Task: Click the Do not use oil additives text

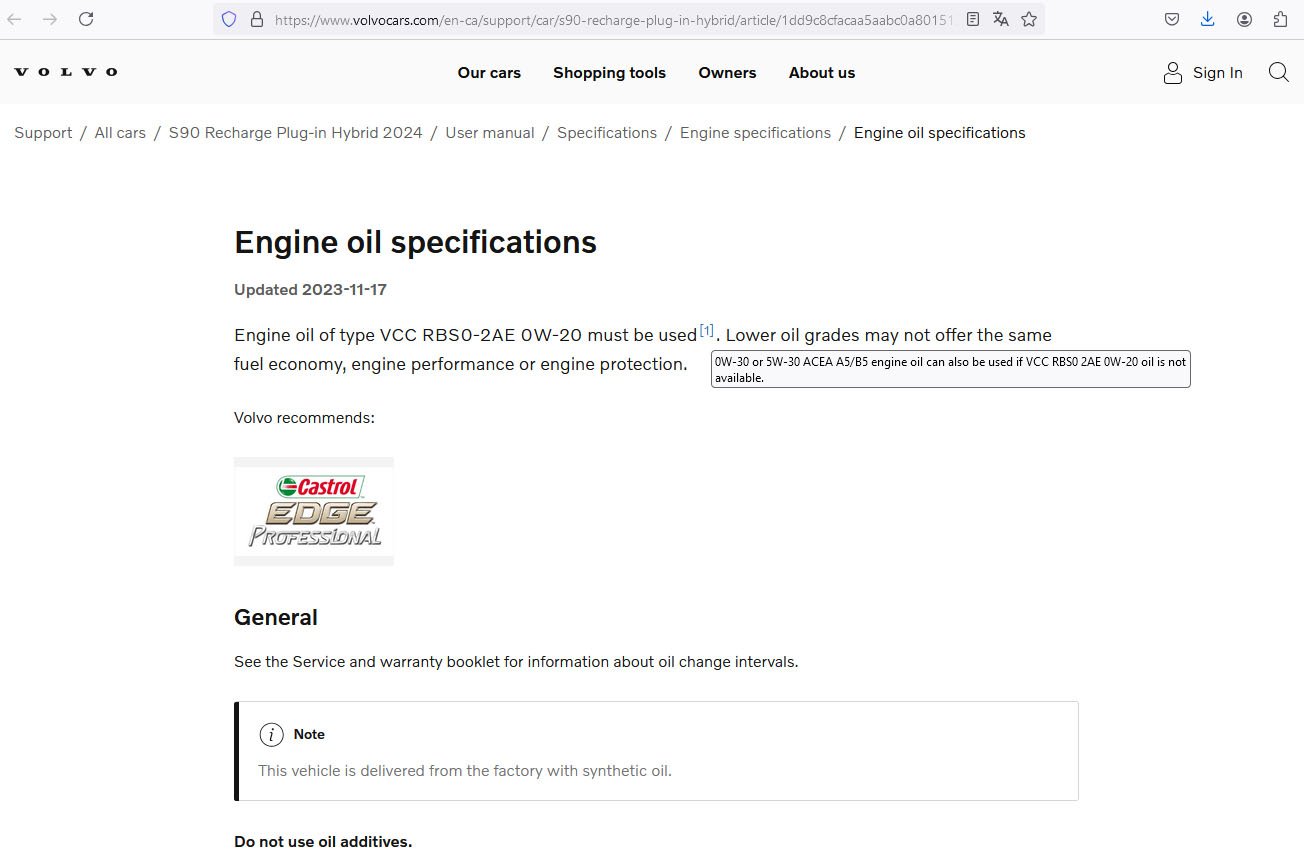Action: point(323,842)
